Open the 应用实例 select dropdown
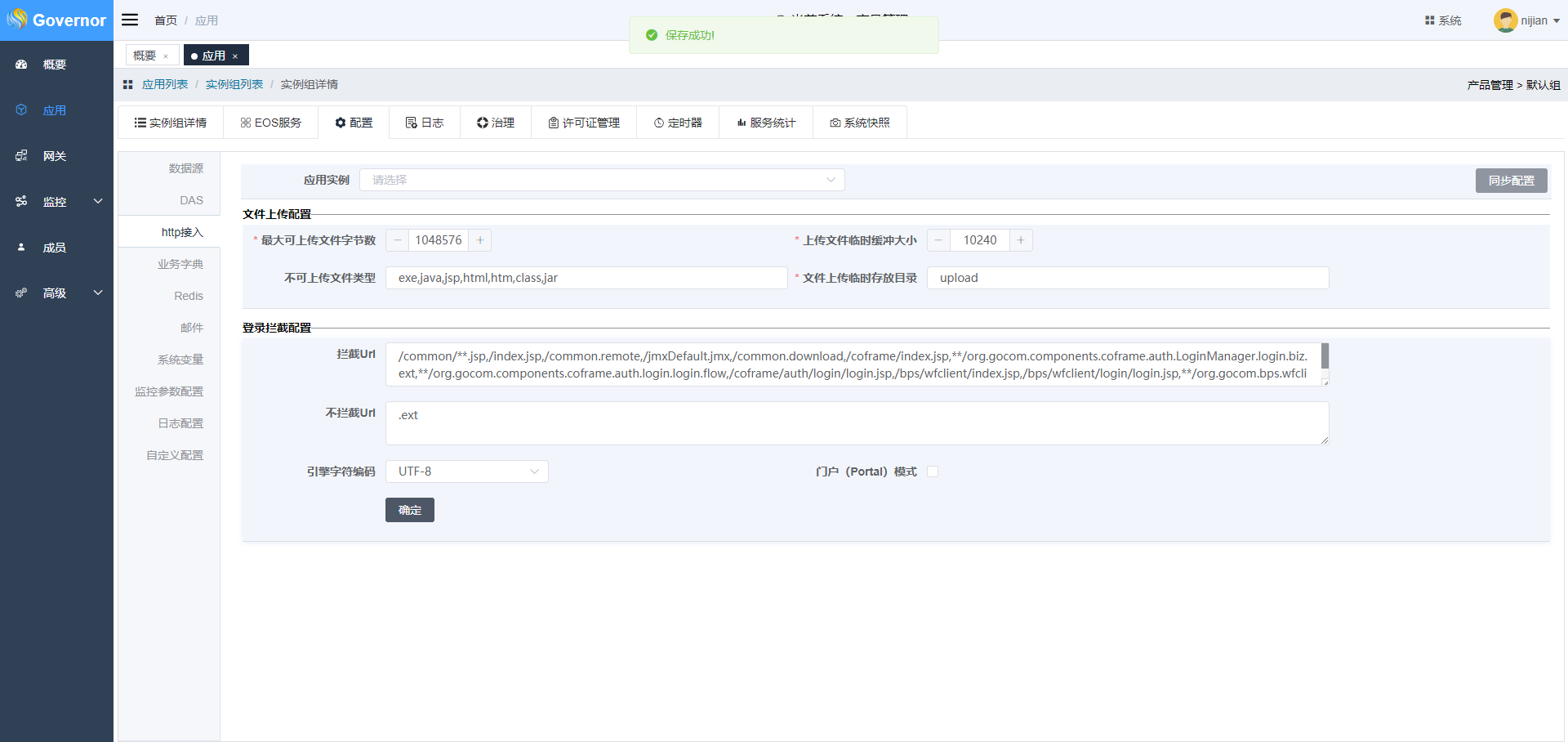Image resolution: width=1568 pixels, height=742 pixels. [602, 180]
